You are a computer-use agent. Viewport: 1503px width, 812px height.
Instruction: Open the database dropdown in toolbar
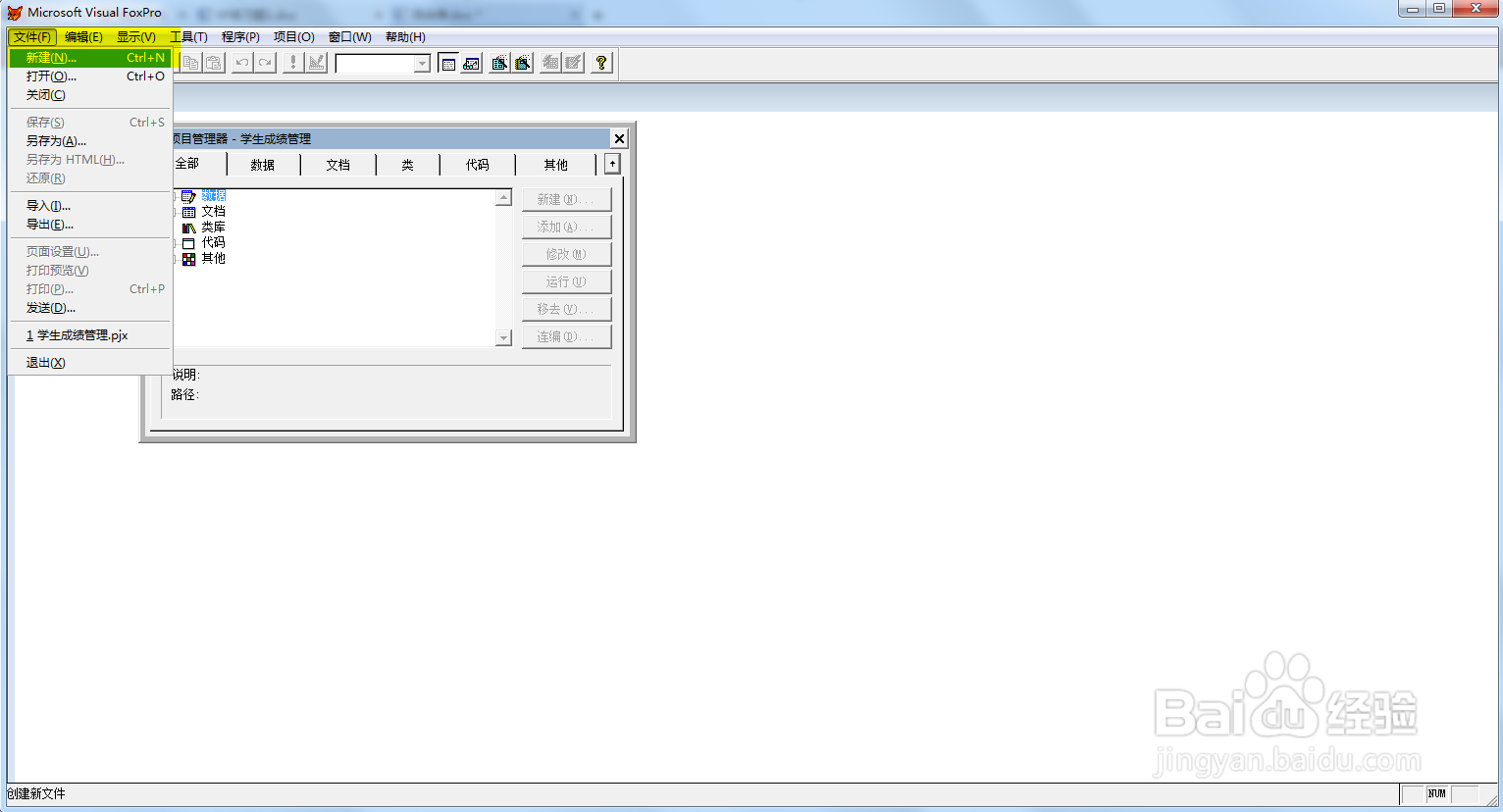(x=422, y=64)
